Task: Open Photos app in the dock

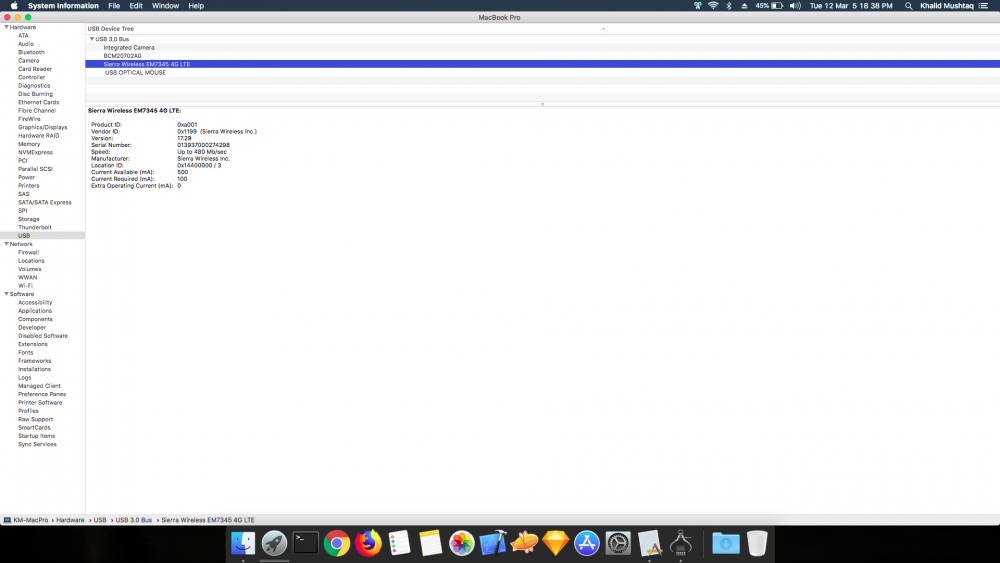Action: pyautogui.click(x=462, y=543)
